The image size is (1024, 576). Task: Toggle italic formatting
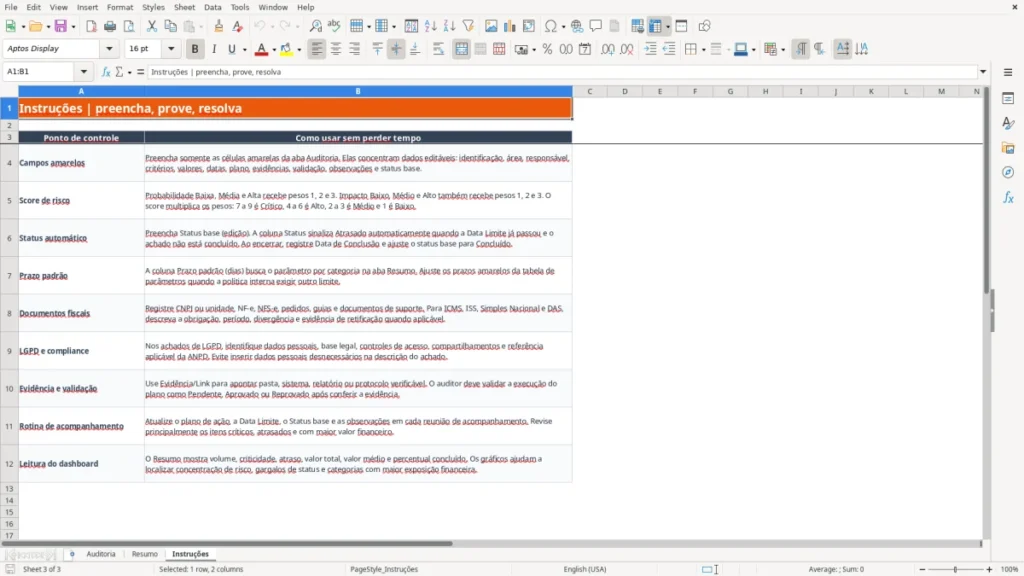[214, 49]
